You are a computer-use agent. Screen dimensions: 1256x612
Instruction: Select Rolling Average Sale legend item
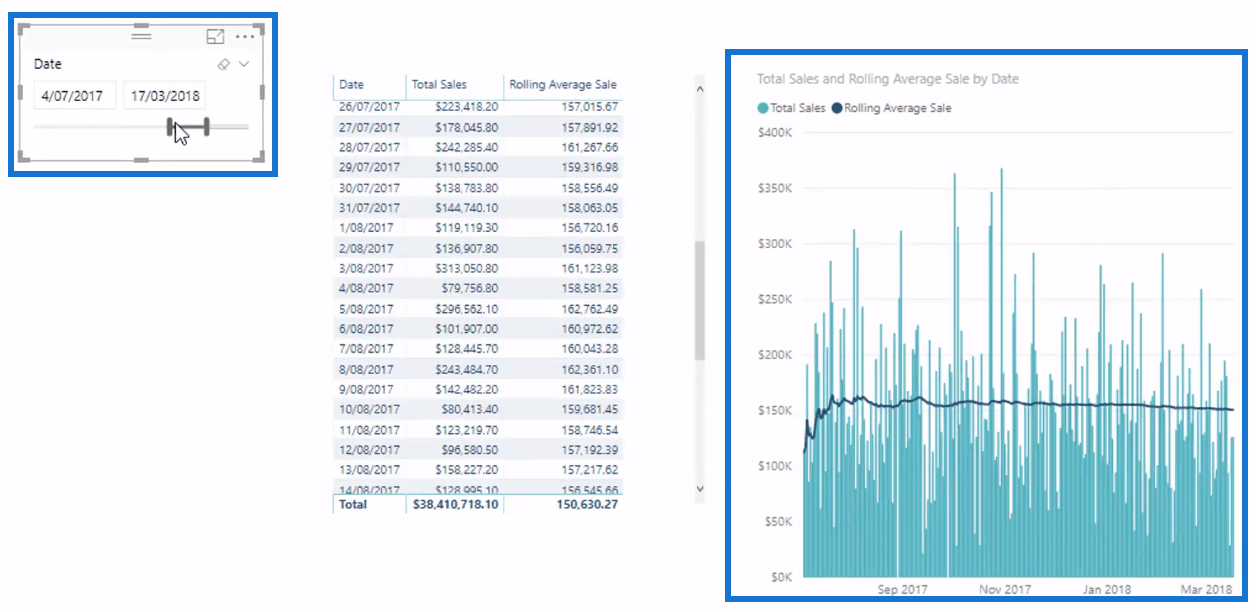tap(891, 108)
